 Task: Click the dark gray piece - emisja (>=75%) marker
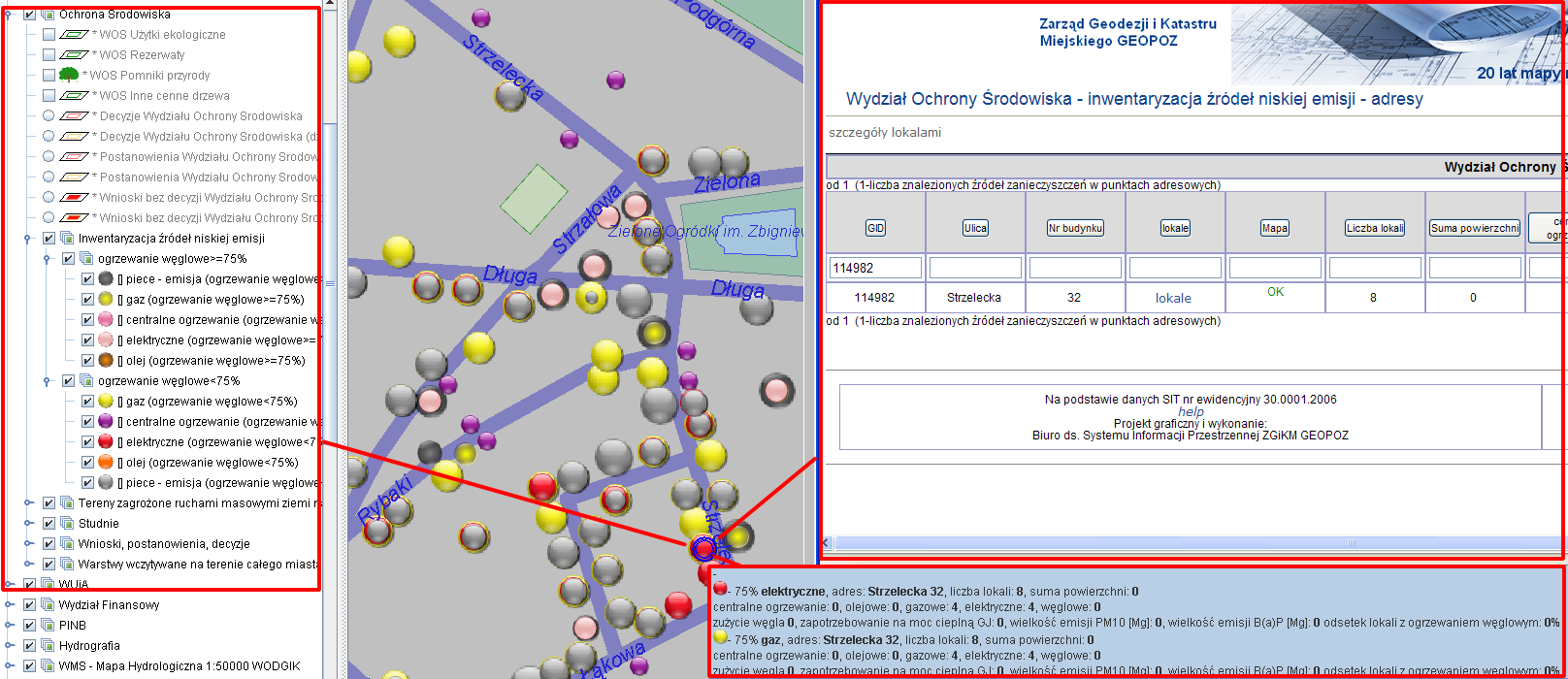(x=106, y=279)
